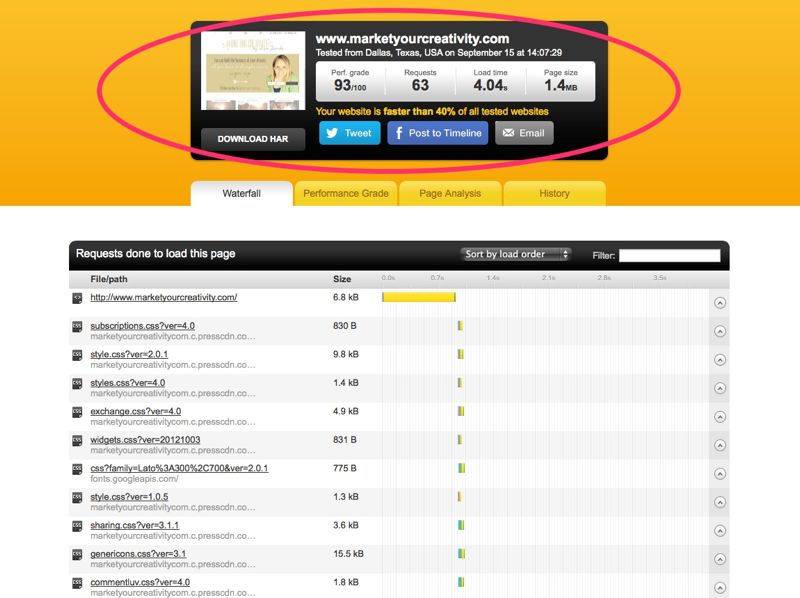Click the www.marketyourcreativity.com heading
The height and width of the screenshot is (598, 800).
(x=412, y=39)
